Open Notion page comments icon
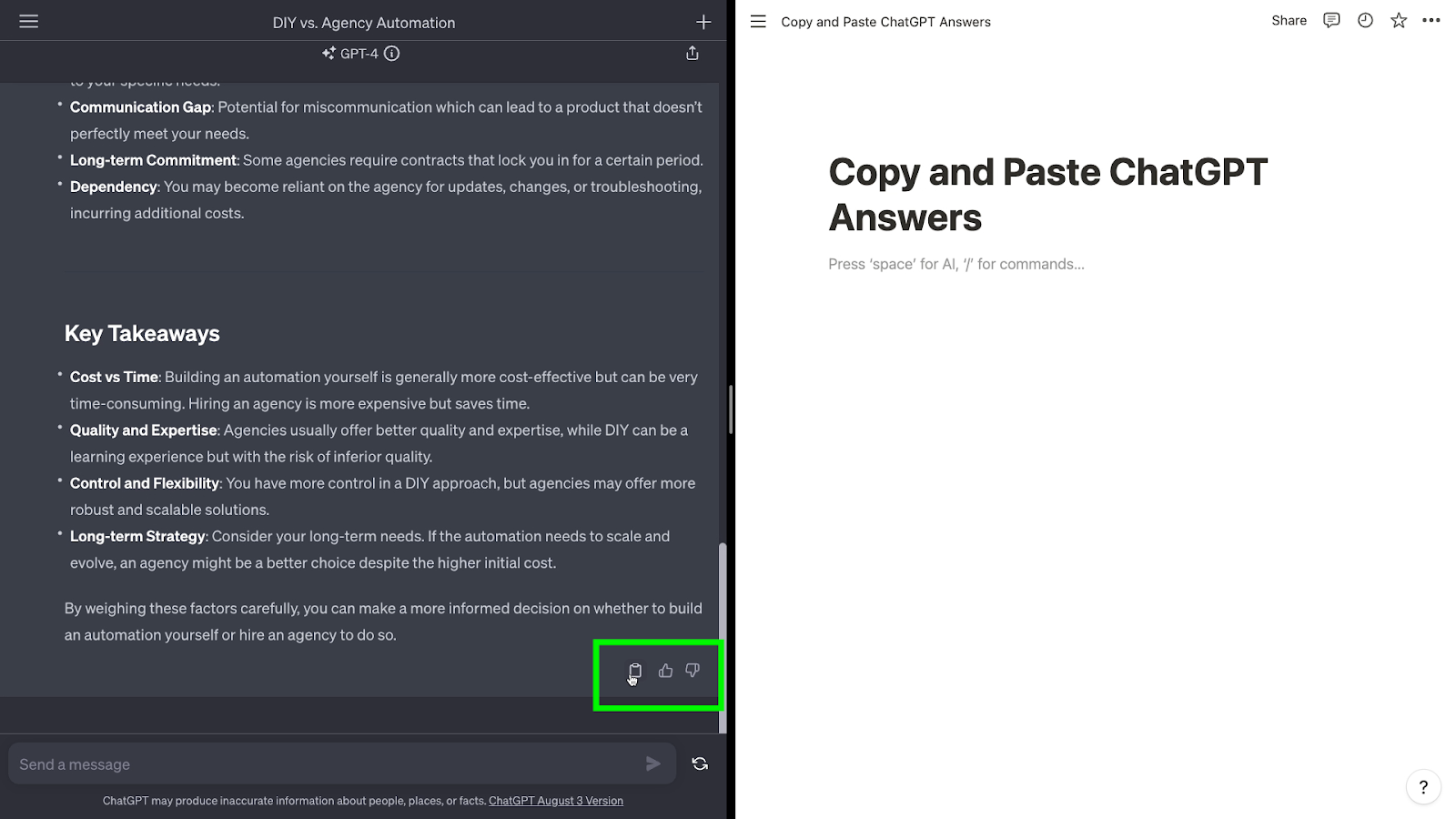 point(1331,20)
